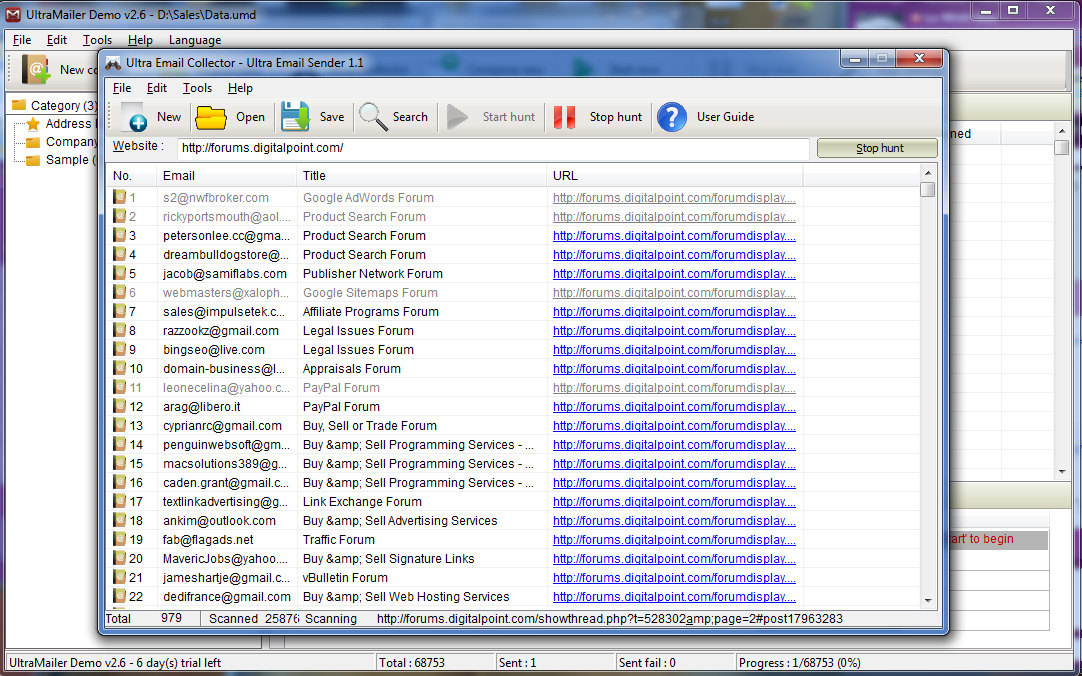The image size is (1082, 676).
Task: Open the Edit menu in Email Collector
Action: [x=157, y=88]
